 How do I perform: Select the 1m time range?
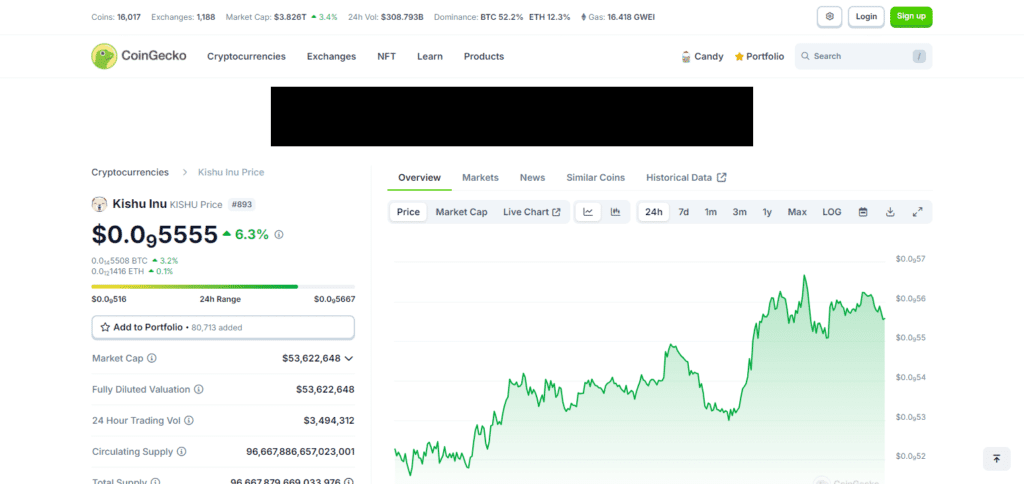[x=711, y=212]
